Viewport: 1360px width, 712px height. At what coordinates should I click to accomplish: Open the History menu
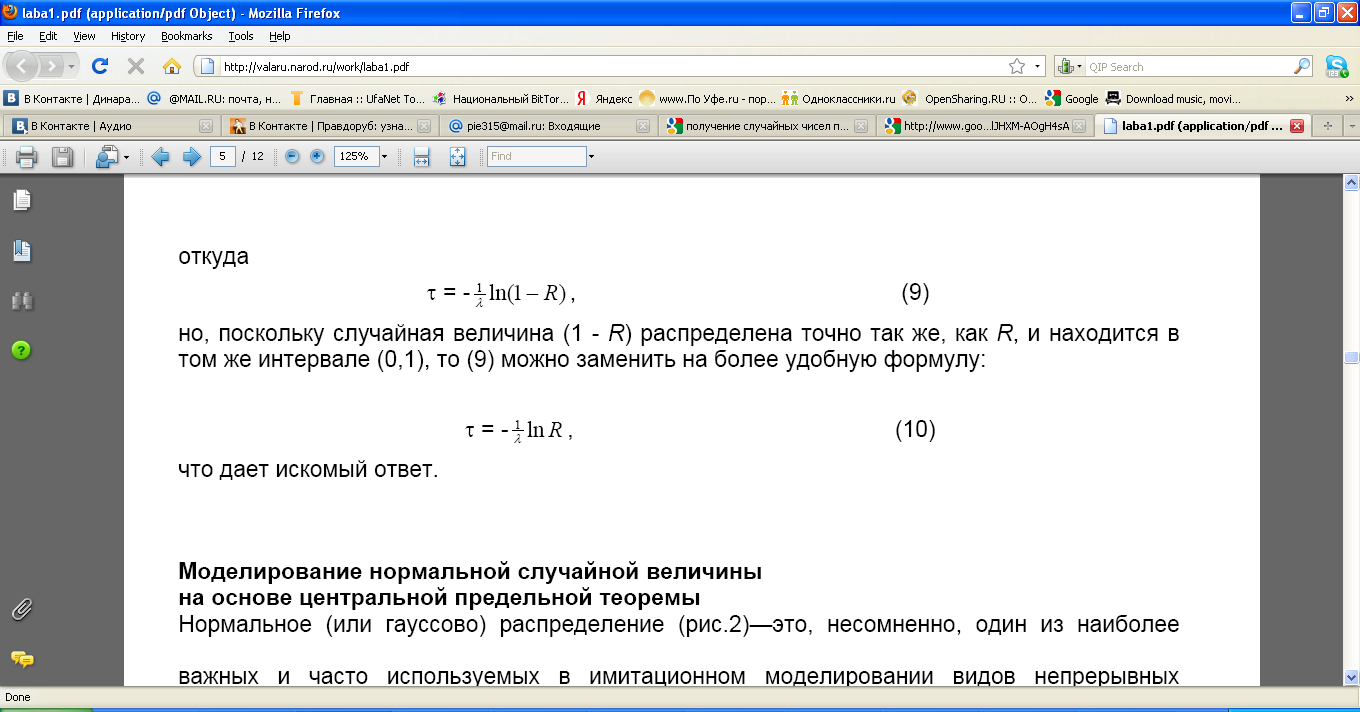pyautogui.click(x=128, y=36)
